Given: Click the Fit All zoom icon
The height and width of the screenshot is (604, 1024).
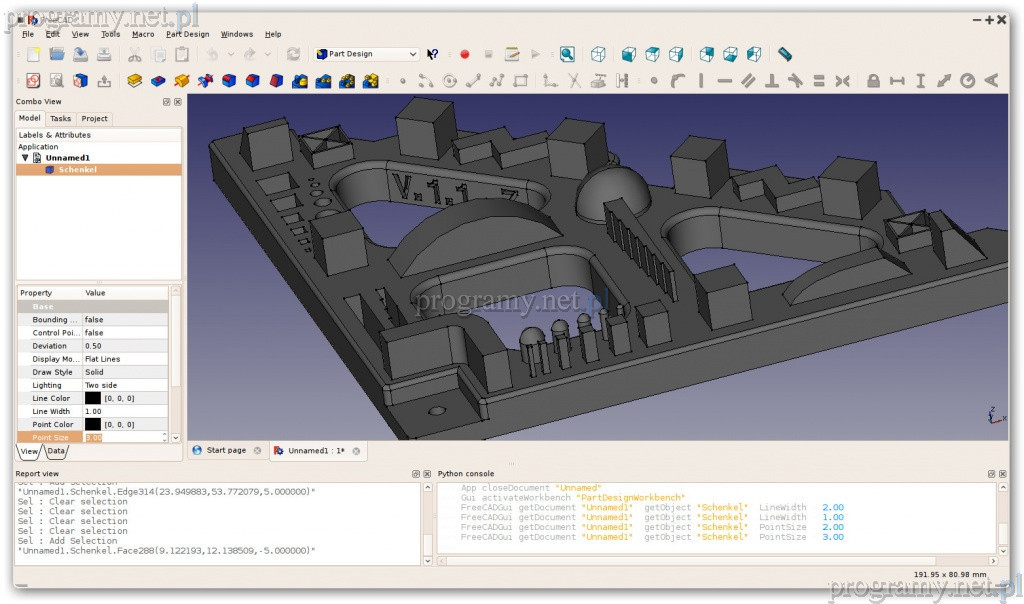Looking at the screenshot, I should [567, 54].
